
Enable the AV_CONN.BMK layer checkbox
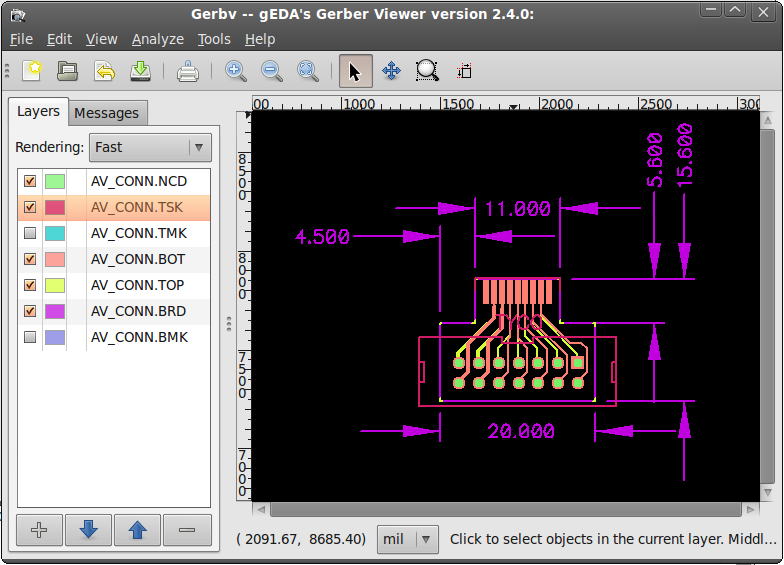point(30,337)
